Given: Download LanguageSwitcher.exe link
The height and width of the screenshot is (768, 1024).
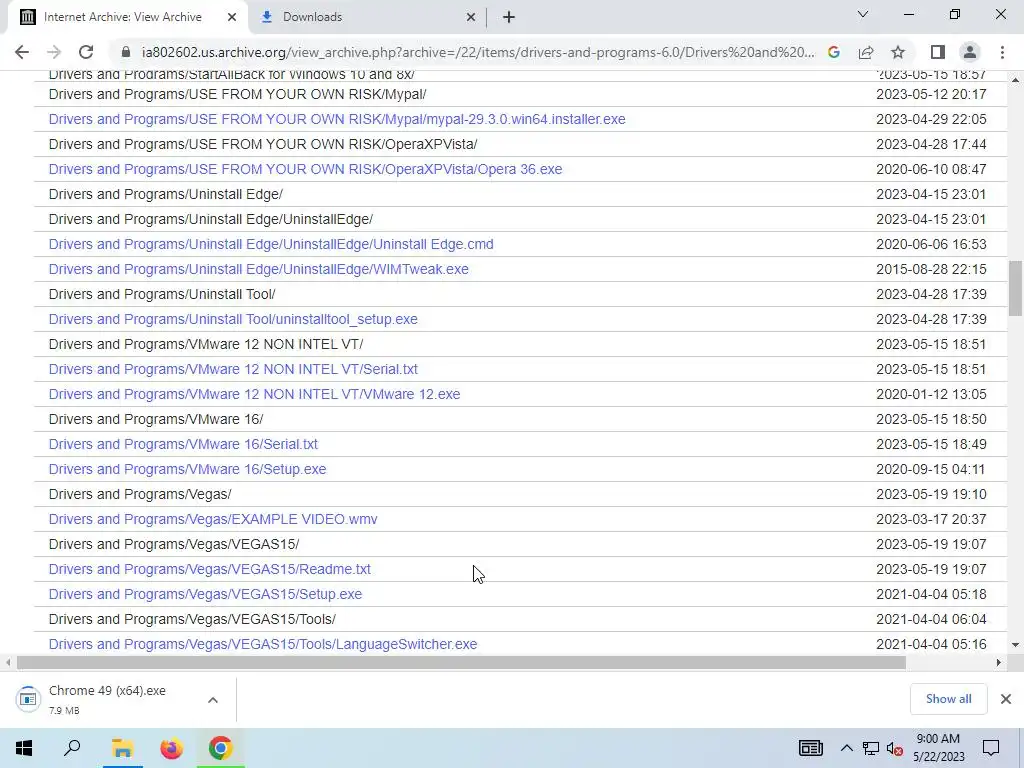Looking at the screenshot, I should (263, 644).
